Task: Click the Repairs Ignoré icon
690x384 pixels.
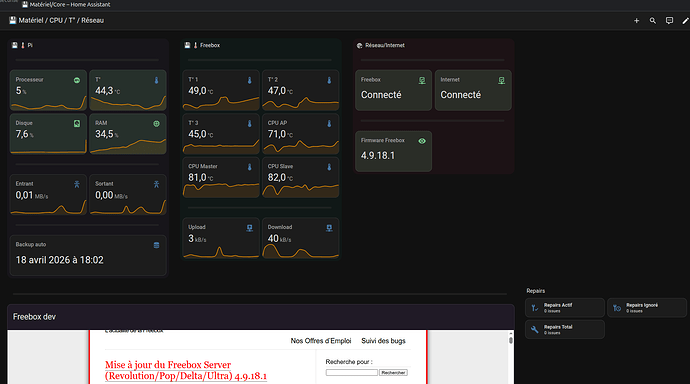Action: click(x=617, y=308)
